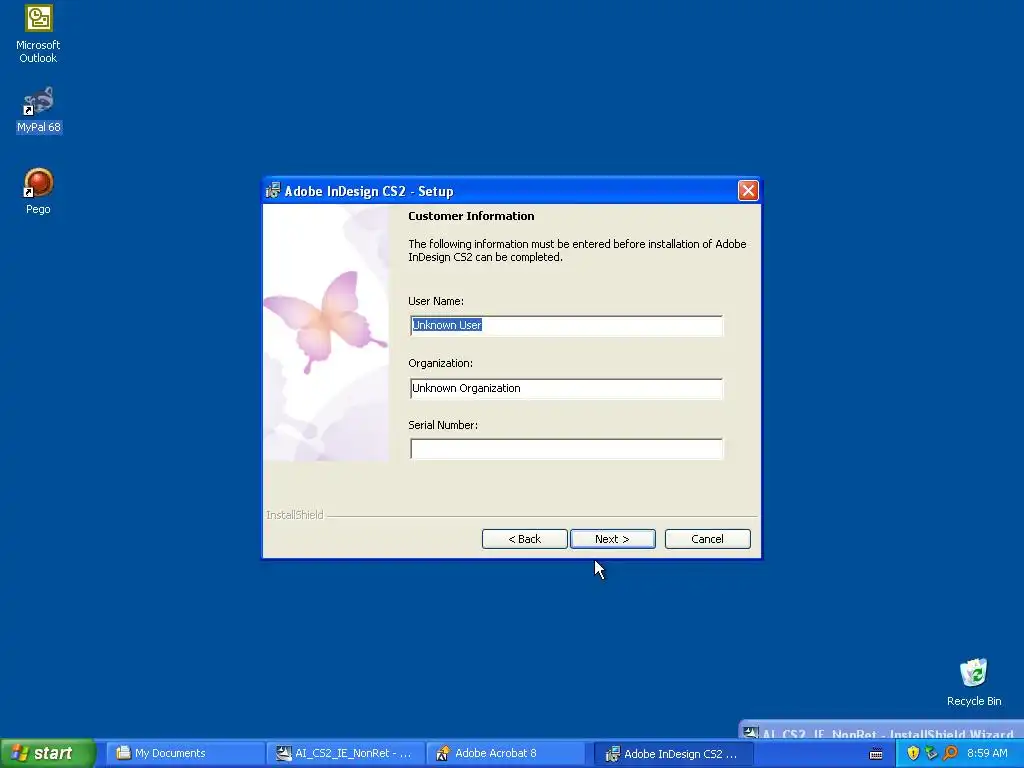Select Adobe InDesign CS2 taskbar button
The image size is (1024, 768).
click(x=674, y=754)
